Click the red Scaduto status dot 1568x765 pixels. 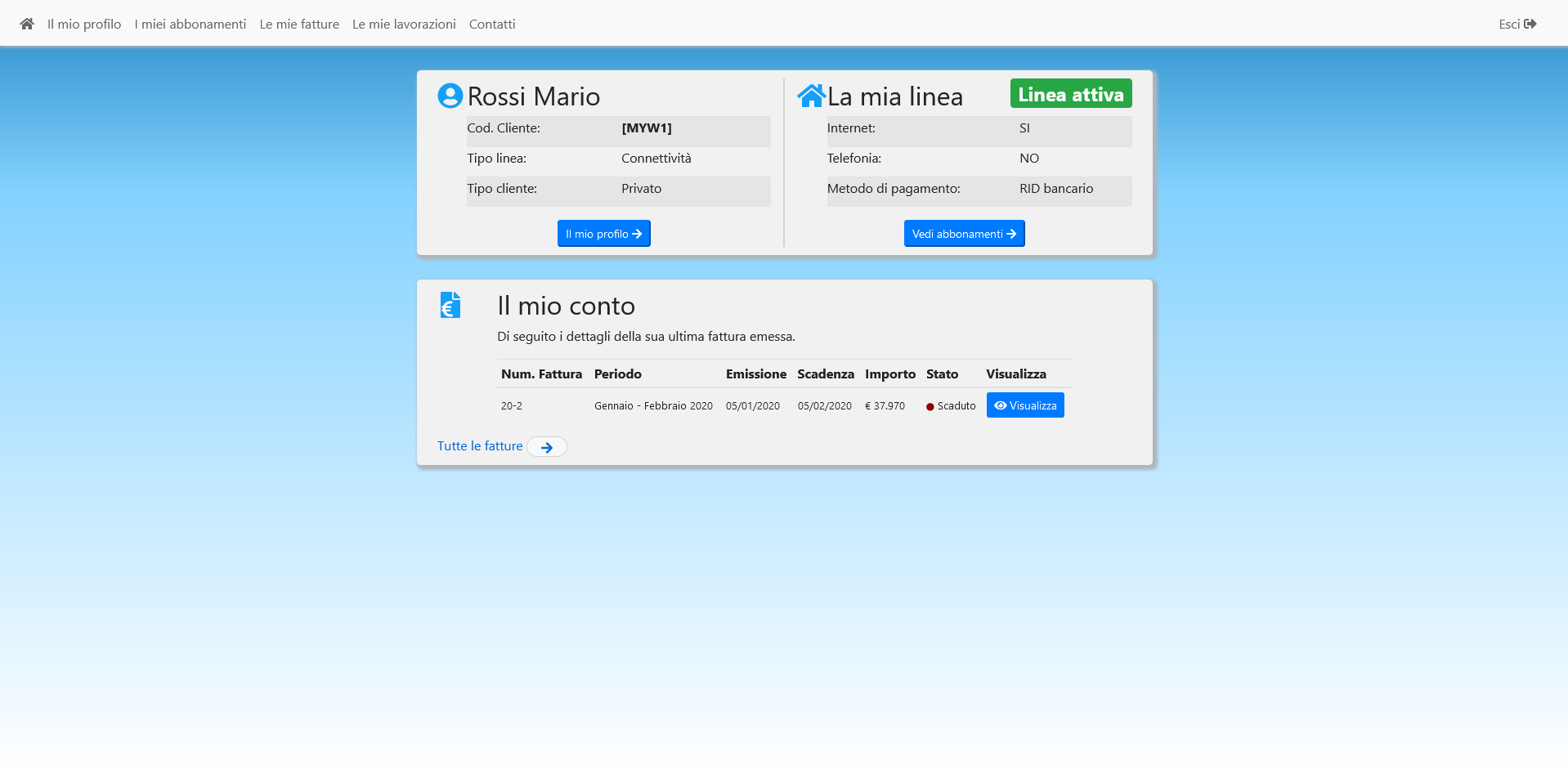(x=930, y=406)
